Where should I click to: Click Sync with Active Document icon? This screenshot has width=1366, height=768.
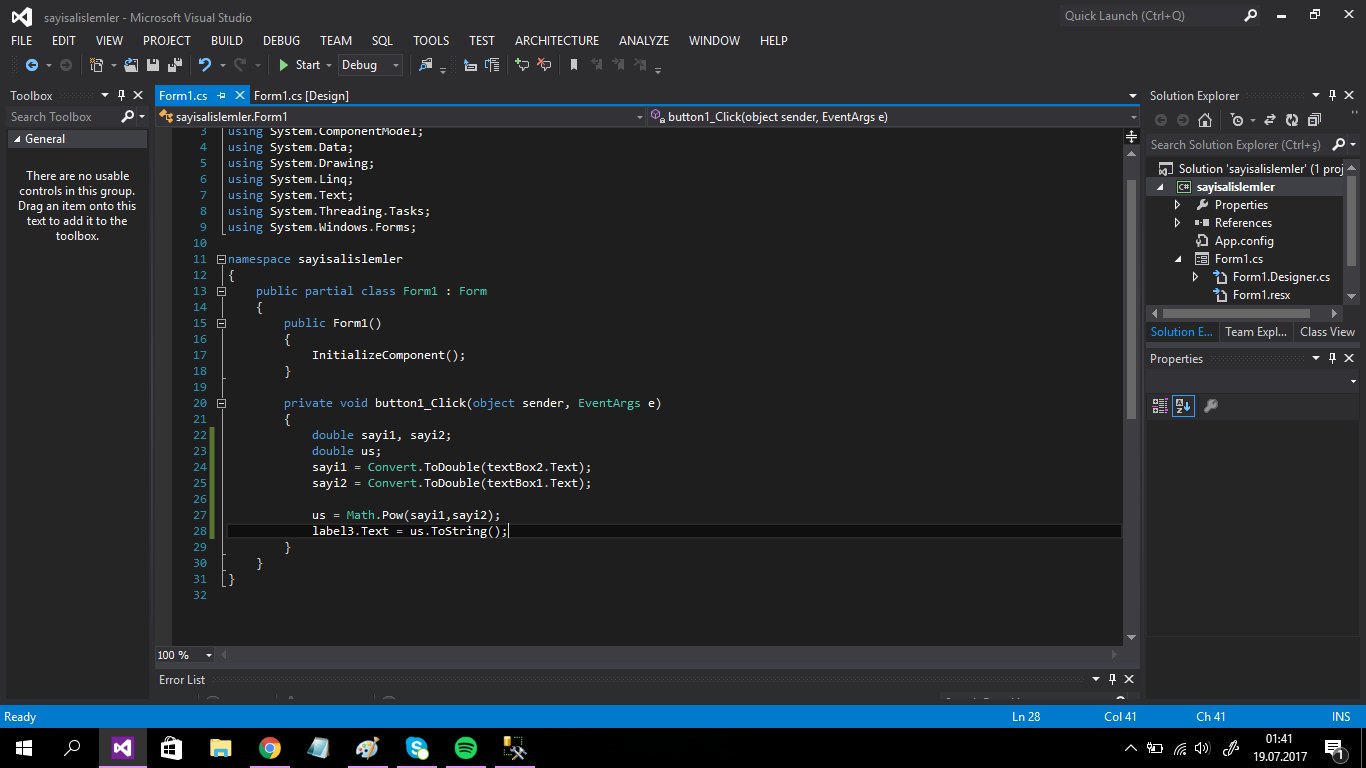point(1270,120)
